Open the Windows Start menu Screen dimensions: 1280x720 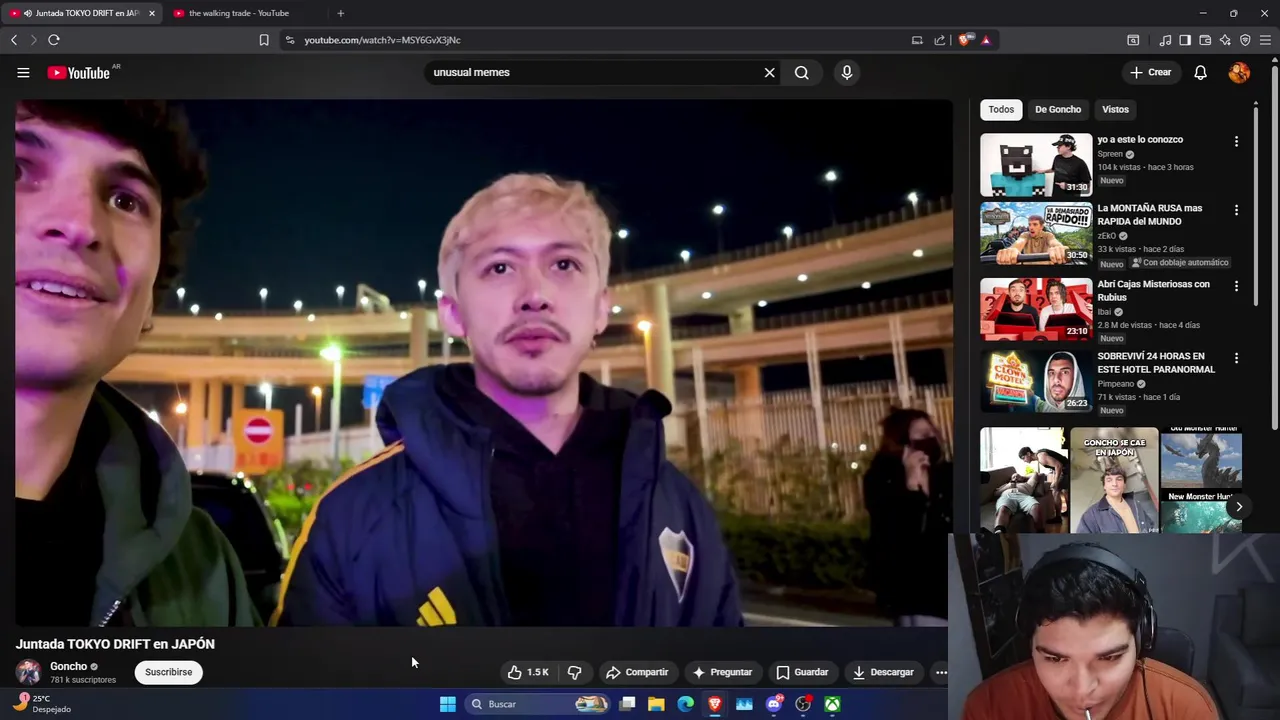(x=448, y=704)
